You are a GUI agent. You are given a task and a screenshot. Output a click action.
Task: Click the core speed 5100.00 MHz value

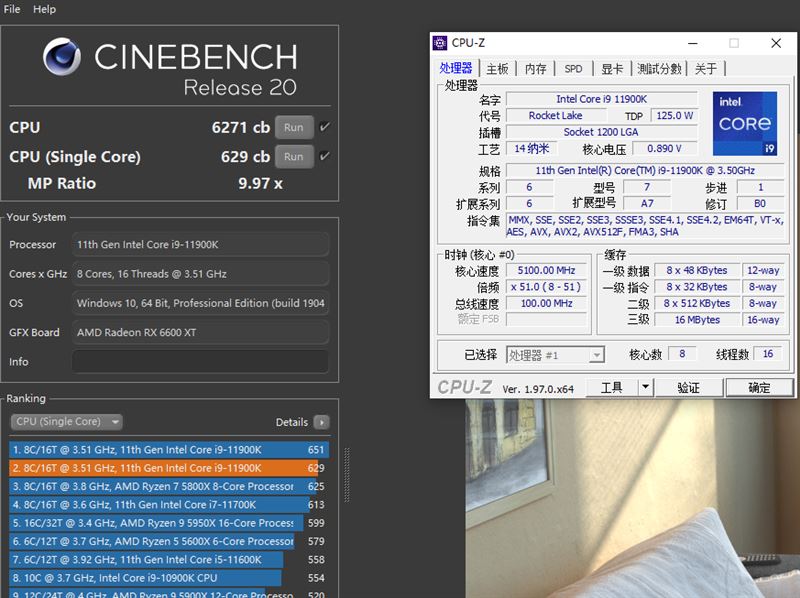pyautogui.click(x=546, y=270)
